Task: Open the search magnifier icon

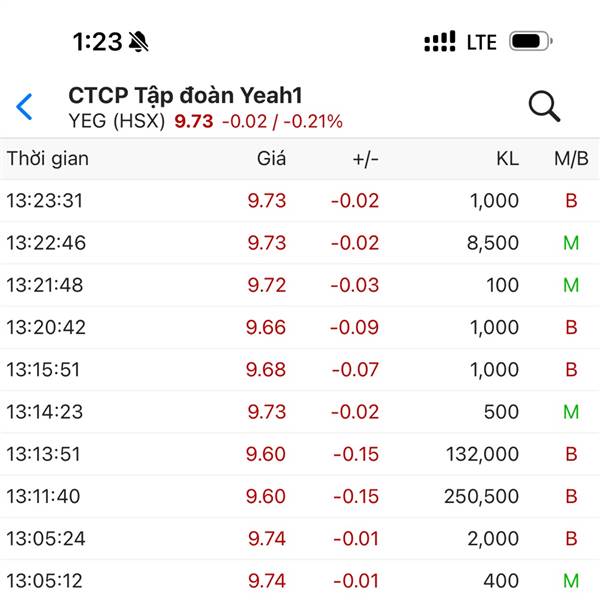Action: click(x=544, y=106)
